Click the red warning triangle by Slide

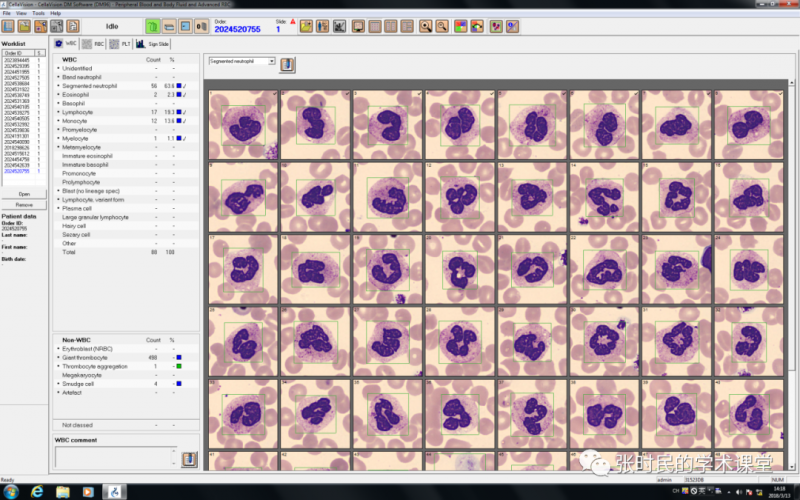[x=293, y=22]
